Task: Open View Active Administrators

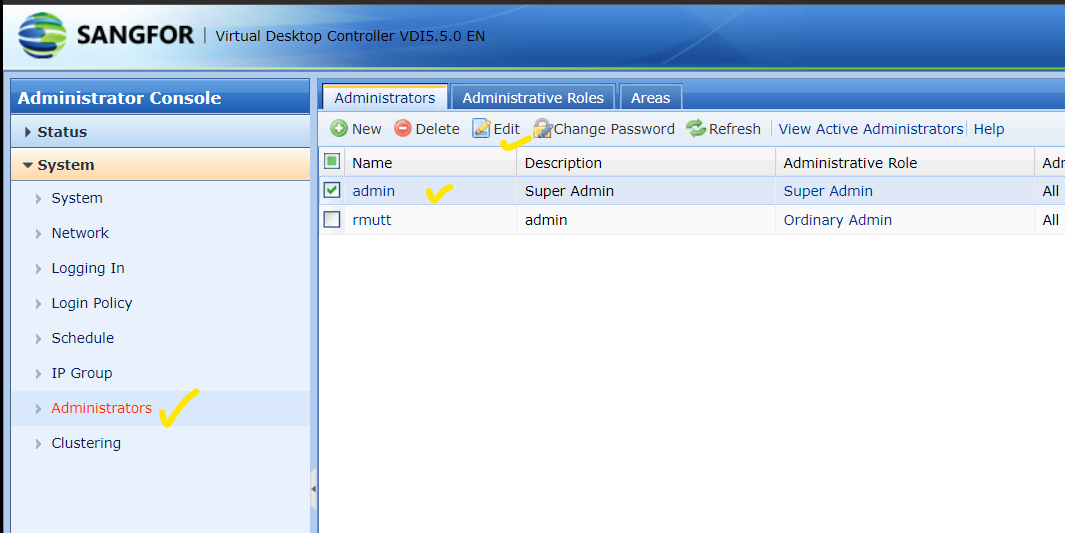Action: 871,129
